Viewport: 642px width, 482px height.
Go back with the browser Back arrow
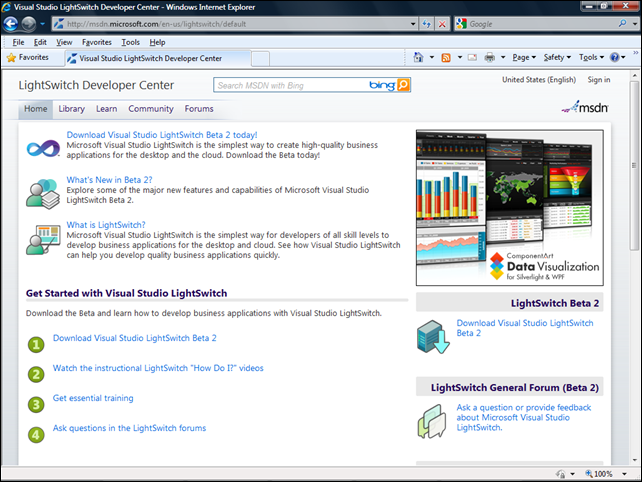coord(11,24)
